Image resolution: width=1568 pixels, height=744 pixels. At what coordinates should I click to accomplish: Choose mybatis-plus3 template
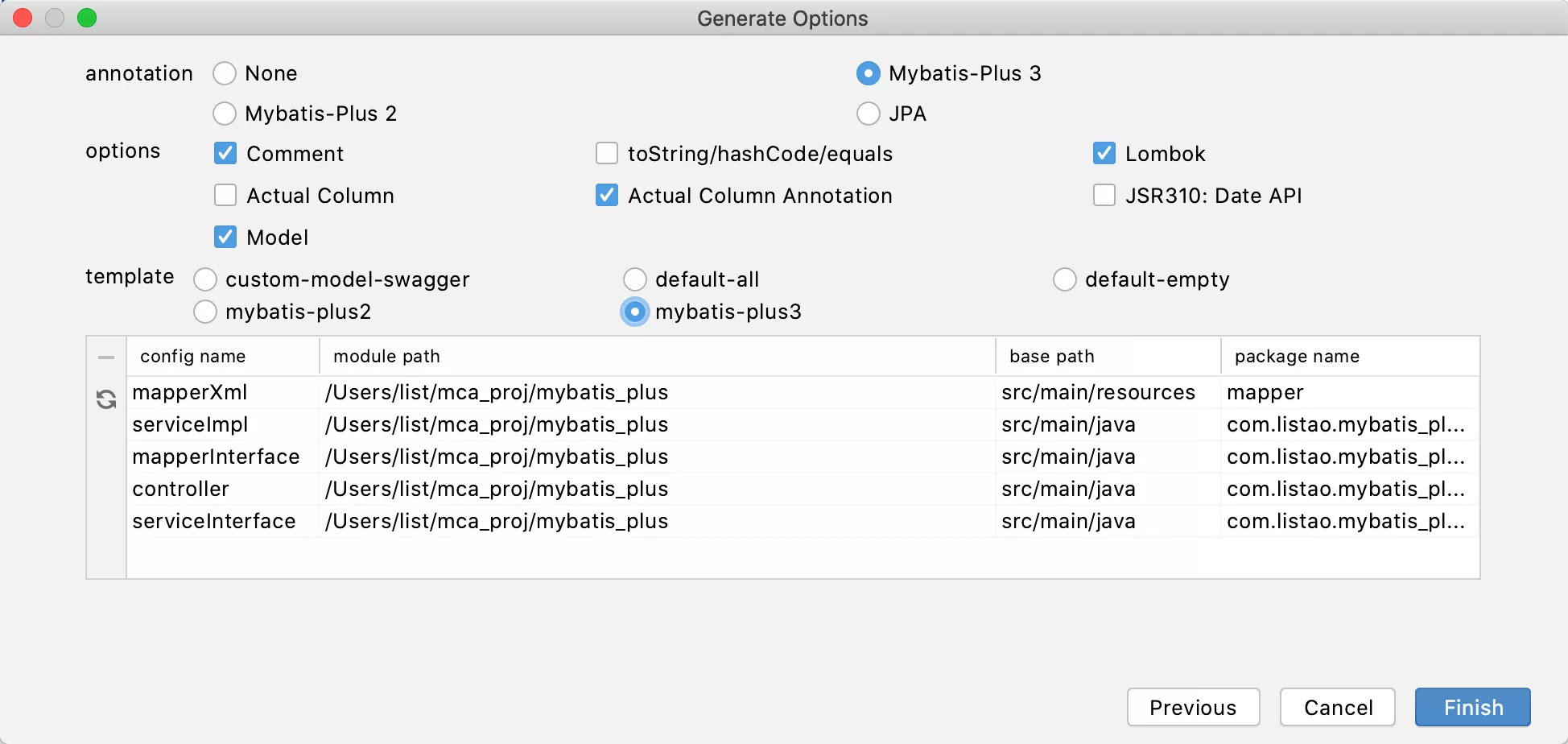pos(635,312)
